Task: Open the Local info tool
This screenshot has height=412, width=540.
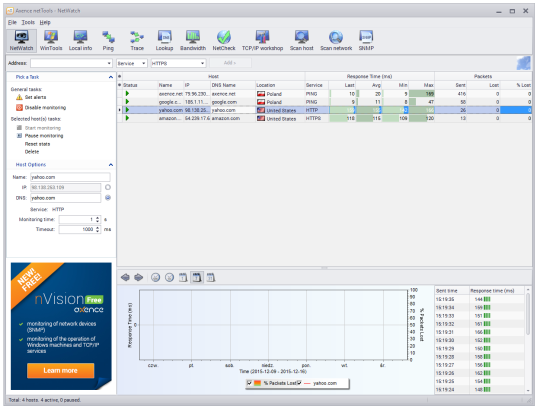Action: tap(80, 41)
